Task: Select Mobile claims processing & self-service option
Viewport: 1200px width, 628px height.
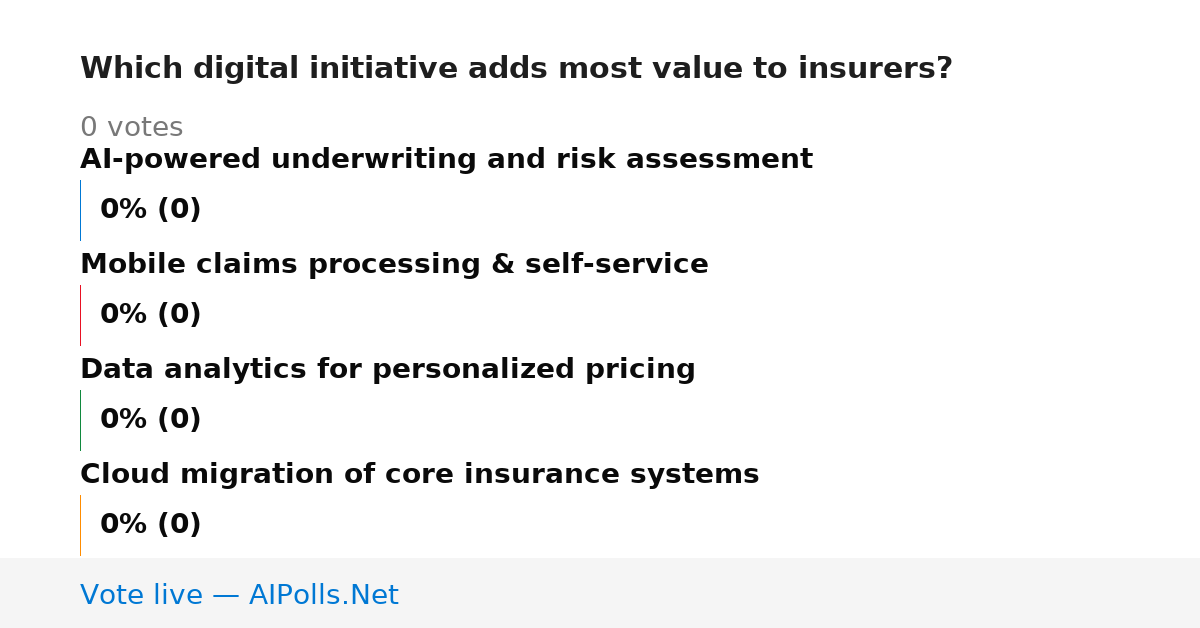Action: [x=394, y=265]
